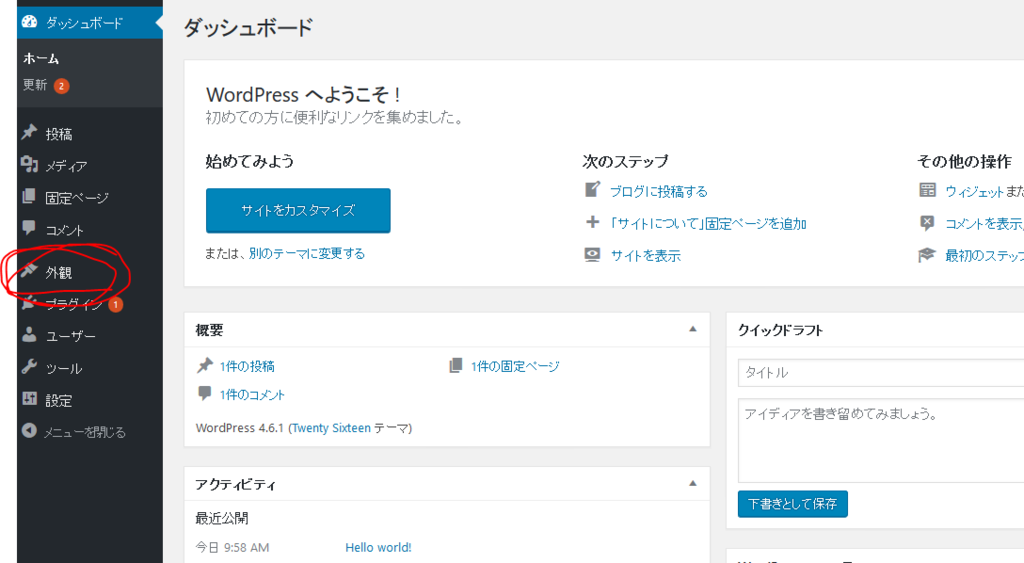Click the plugin update badge 1
The width and height of the screenshot is (1024, 563).
click(116, 304)
